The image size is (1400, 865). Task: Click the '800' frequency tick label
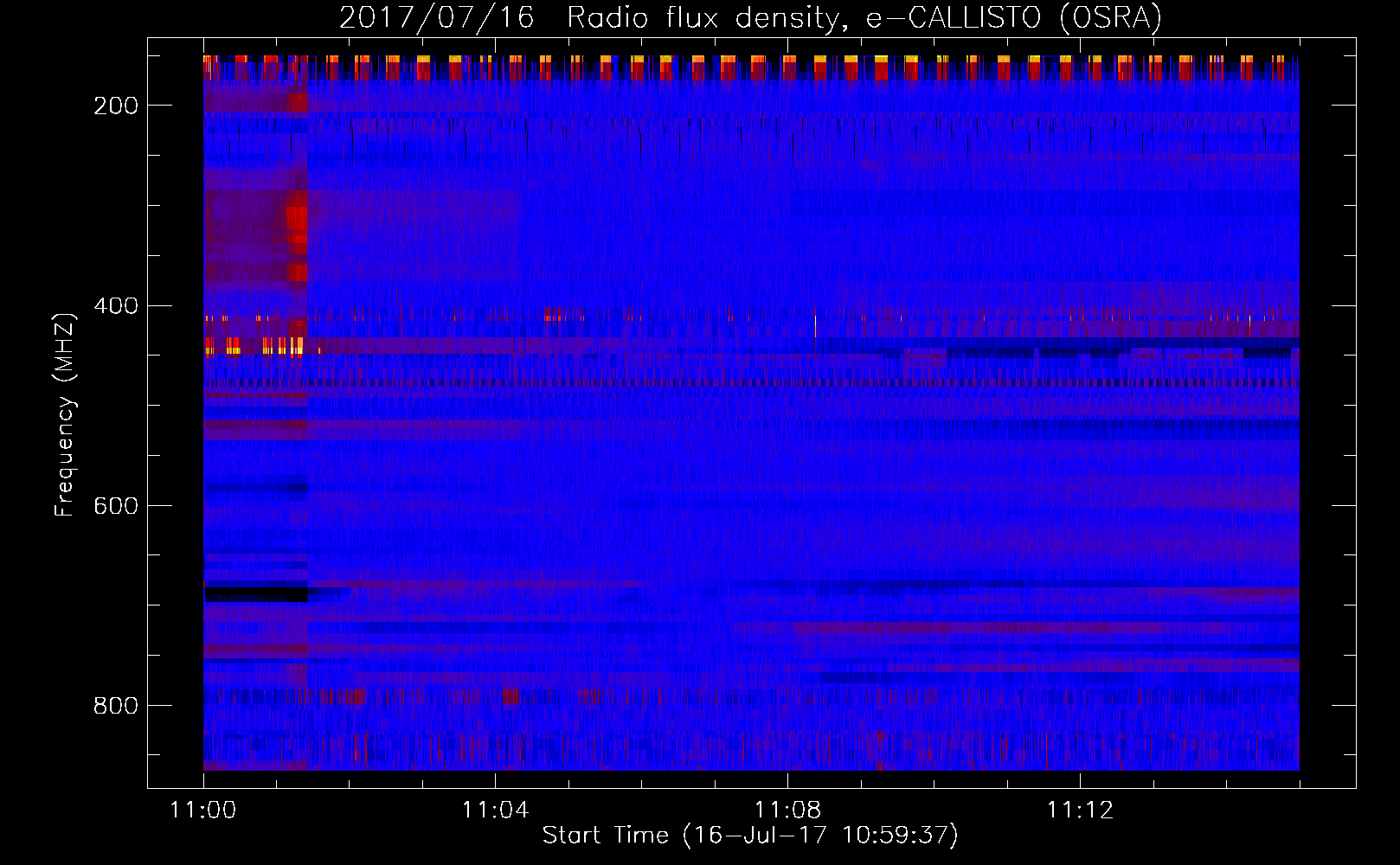coord(116,706)
